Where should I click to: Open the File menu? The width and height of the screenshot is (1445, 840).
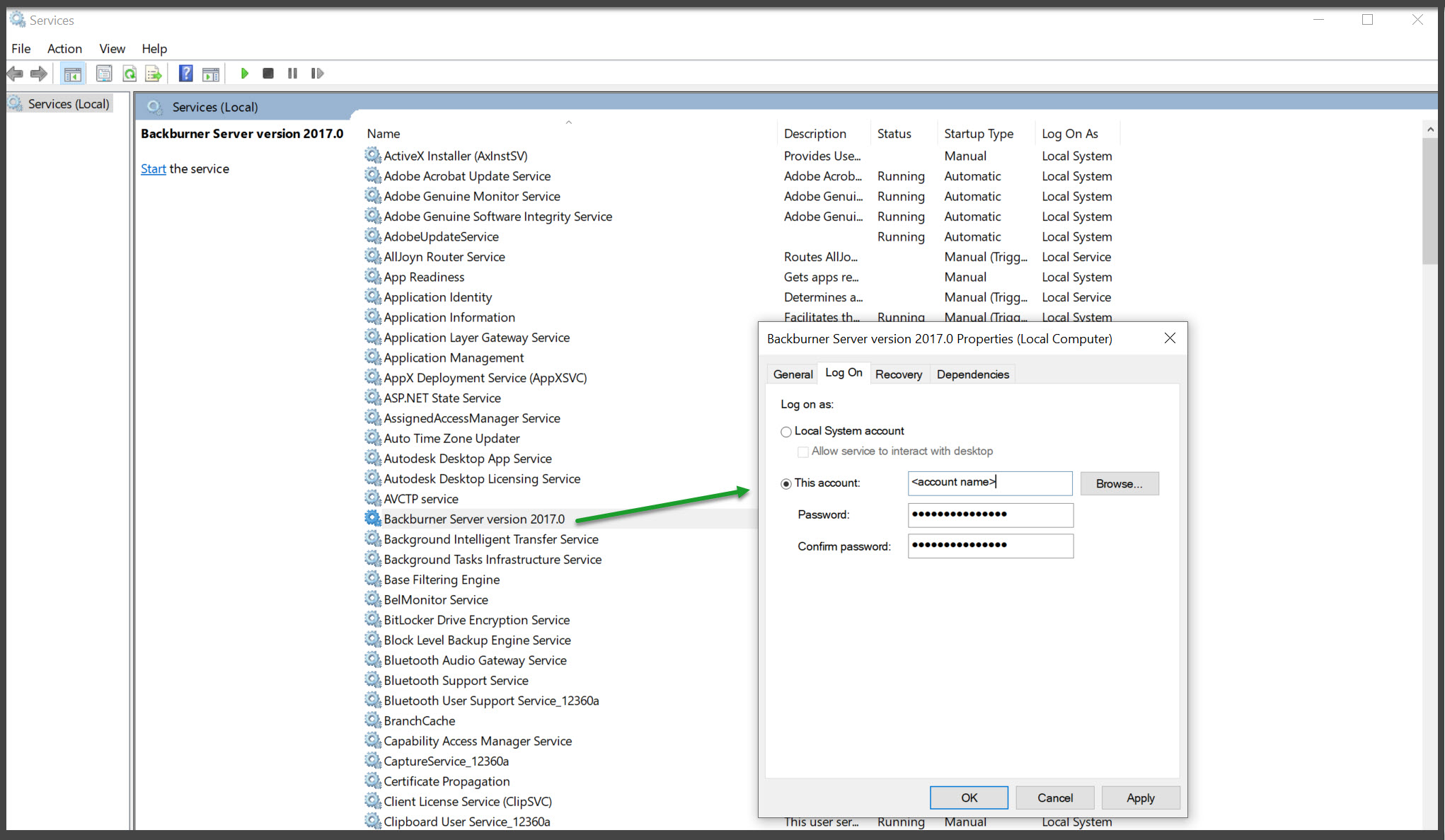21,48
